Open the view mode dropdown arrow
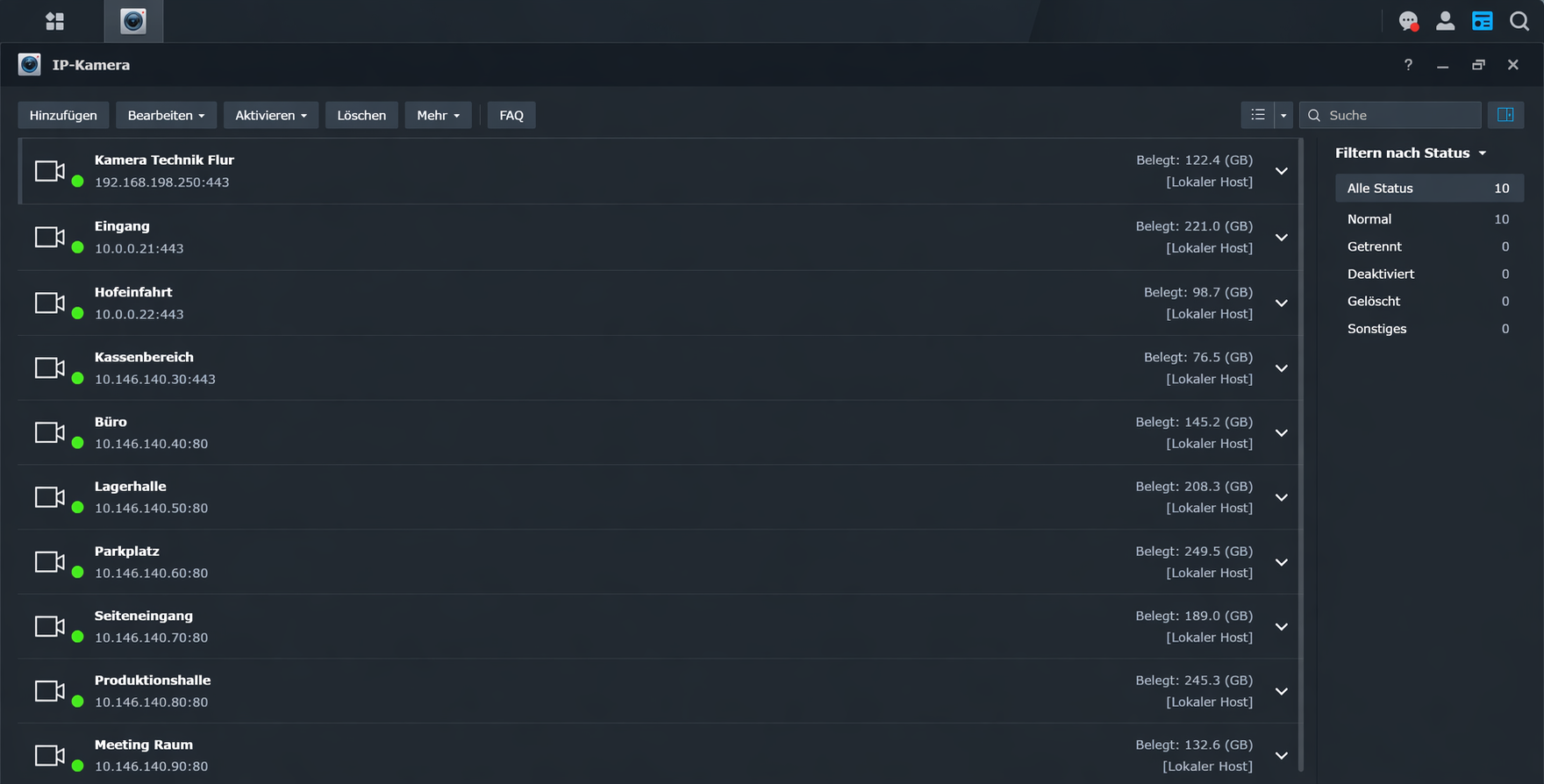The height and width of the screenshot is (784, 1544). click(x=1283, y=115)
